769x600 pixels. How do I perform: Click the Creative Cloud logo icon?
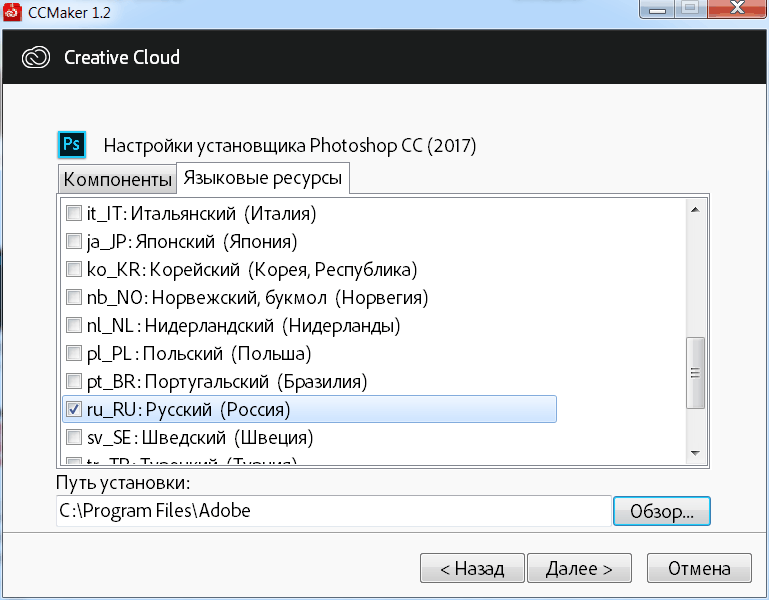(x=36, y=57)
